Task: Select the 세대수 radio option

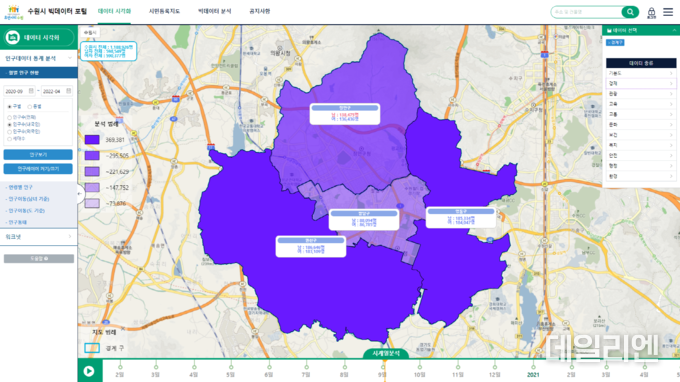Action: coord(9,139)
